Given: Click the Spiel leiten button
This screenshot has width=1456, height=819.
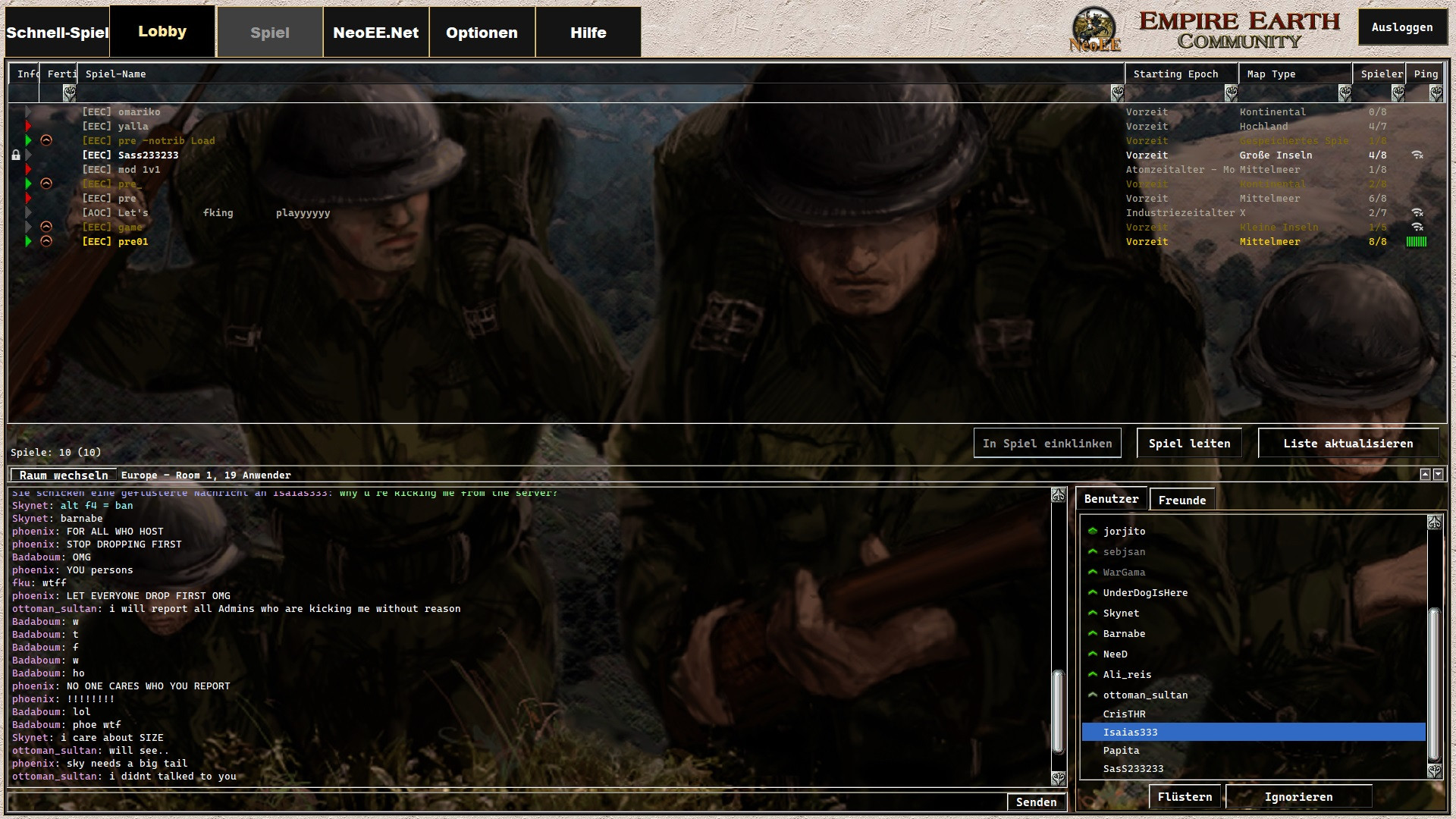Looking at the screenshot, I should [x=1189, y=444].
